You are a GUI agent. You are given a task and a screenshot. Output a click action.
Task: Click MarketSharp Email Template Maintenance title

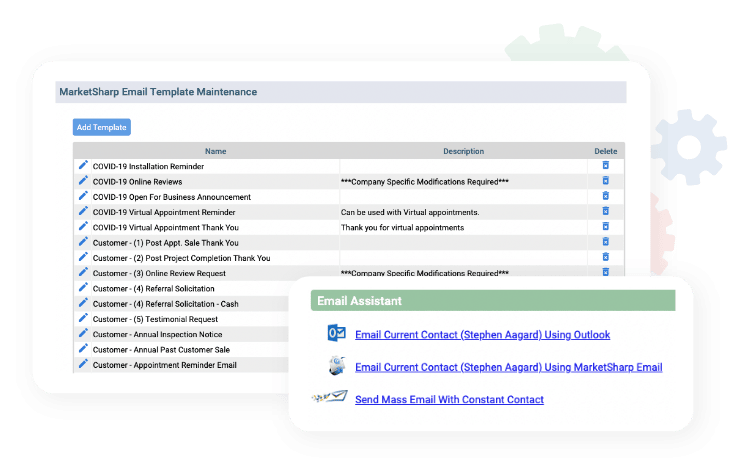coord(158,92)
